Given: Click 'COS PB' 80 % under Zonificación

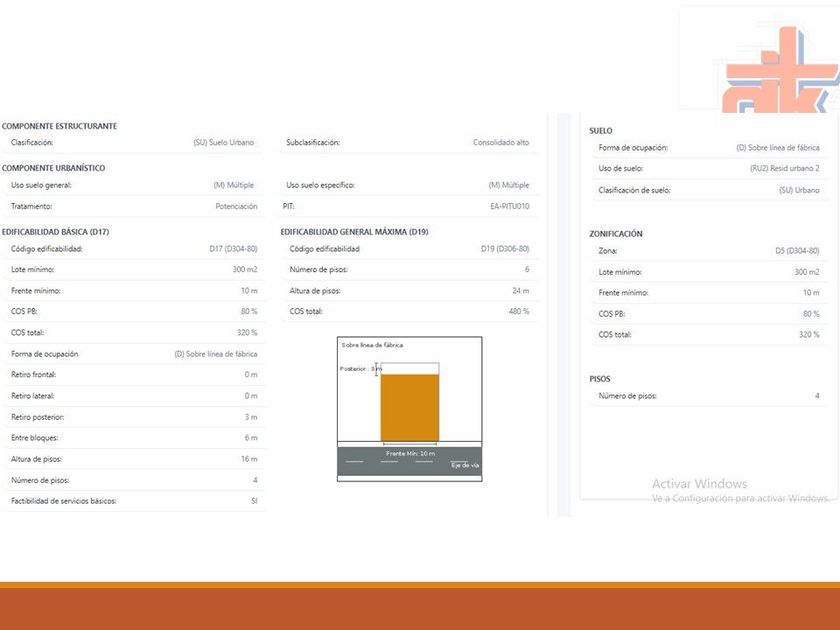Looking at the screenshot, I should pos(811,314).
